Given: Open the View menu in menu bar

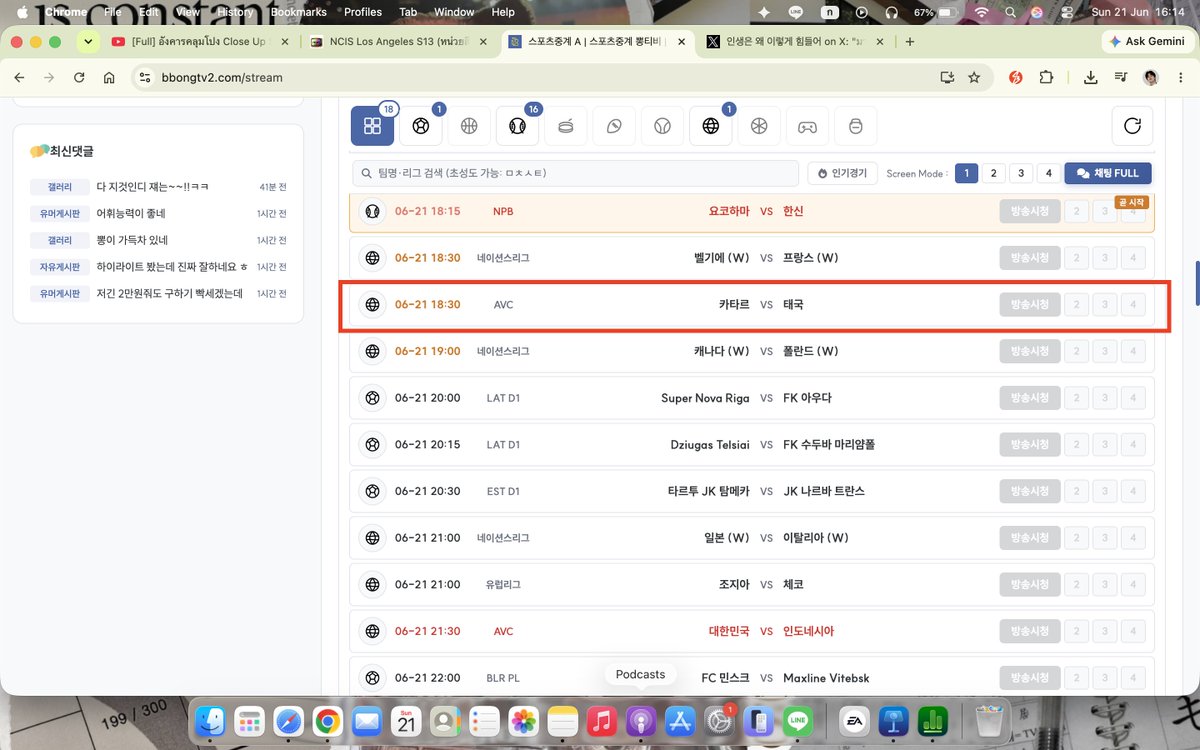Looking at the screenshot, I should [x=187, y=12].
